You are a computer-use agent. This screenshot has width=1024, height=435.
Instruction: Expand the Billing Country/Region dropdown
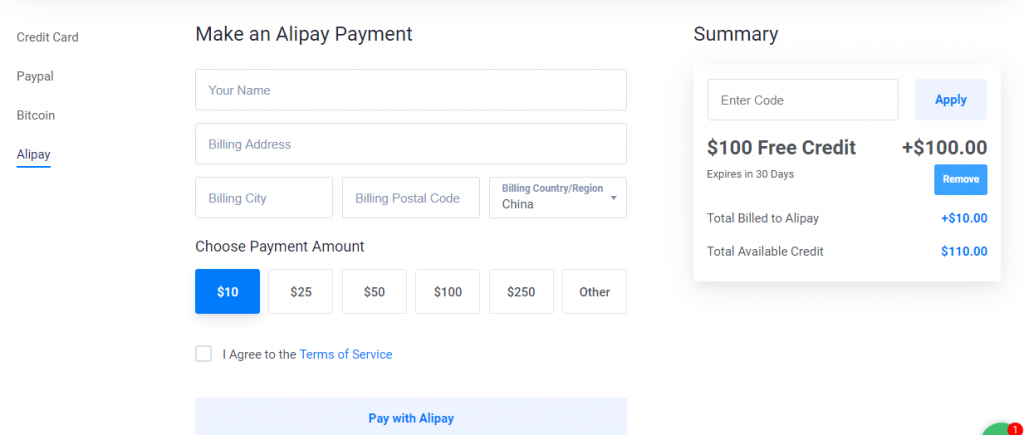557,197
